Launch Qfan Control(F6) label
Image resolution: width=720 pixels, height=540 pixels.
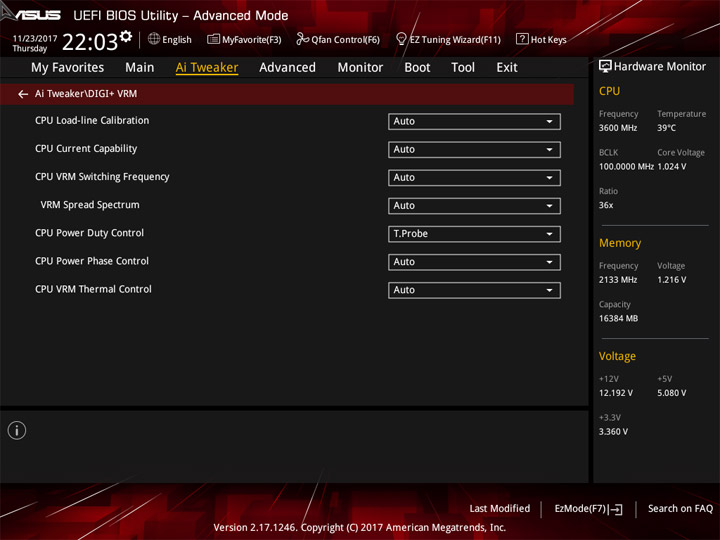[x=345, y=40]
